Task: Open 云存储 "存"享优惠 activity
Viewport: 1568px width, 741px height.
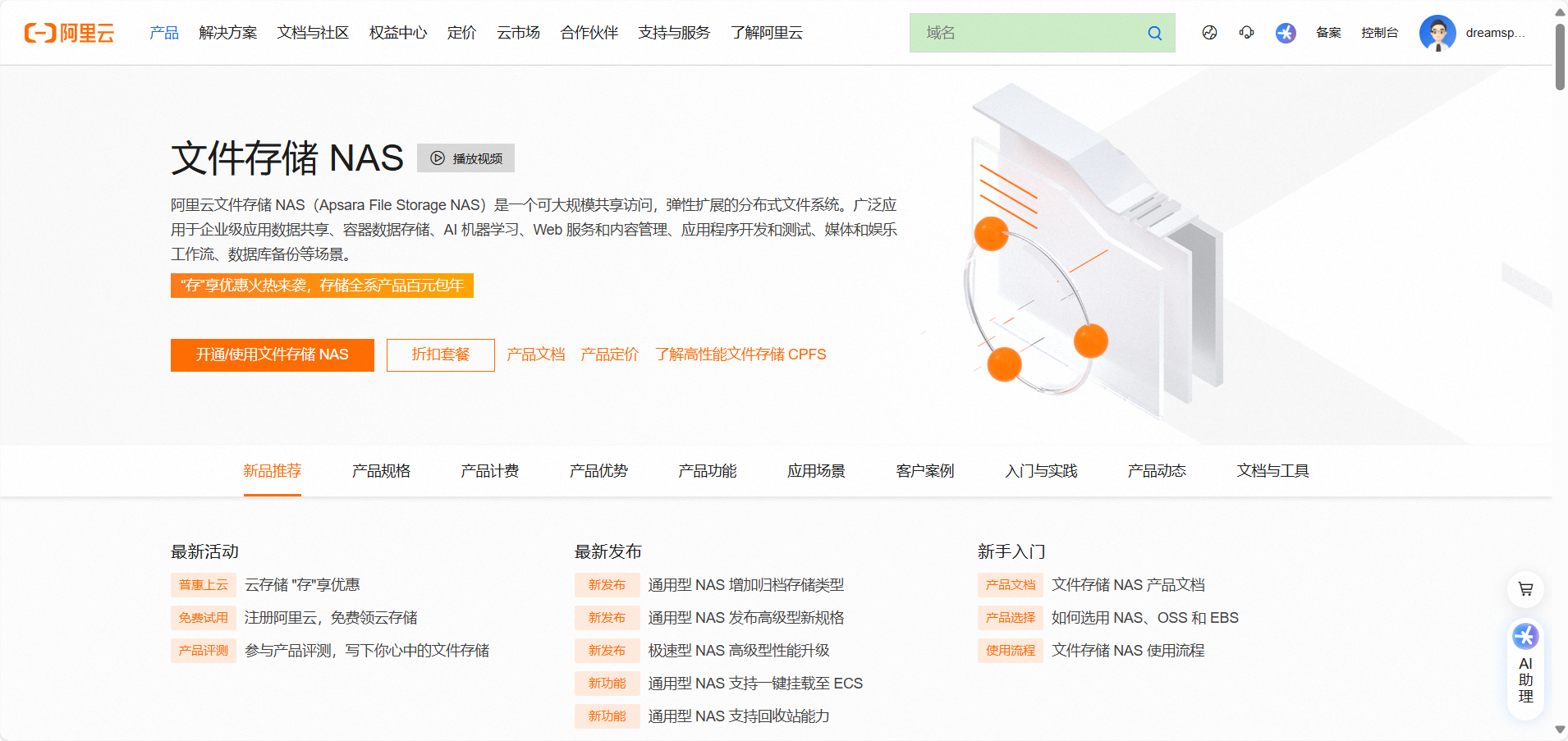Action: pyautogui.click(x=302, y=585)
